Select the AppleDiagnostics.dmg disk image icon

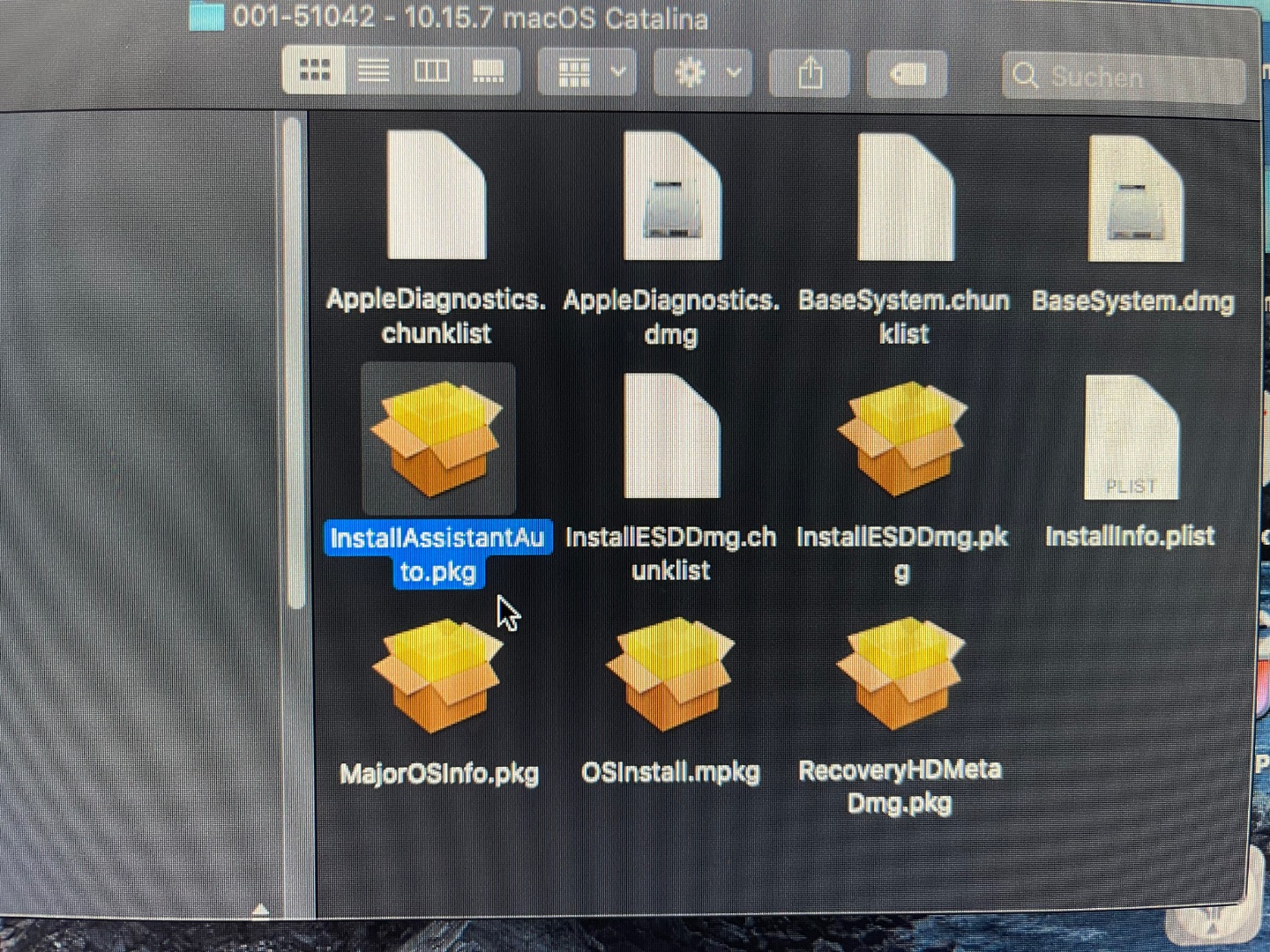coord(672,196)
